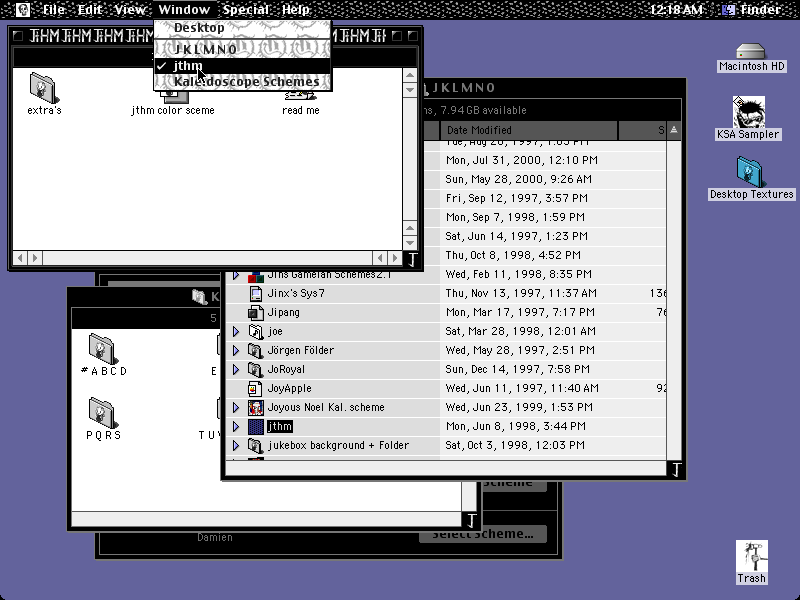The width and height of the screenshot is (800, 600).
Task: Click the J K L M N O window grow box
Action: tap(676, 469)
